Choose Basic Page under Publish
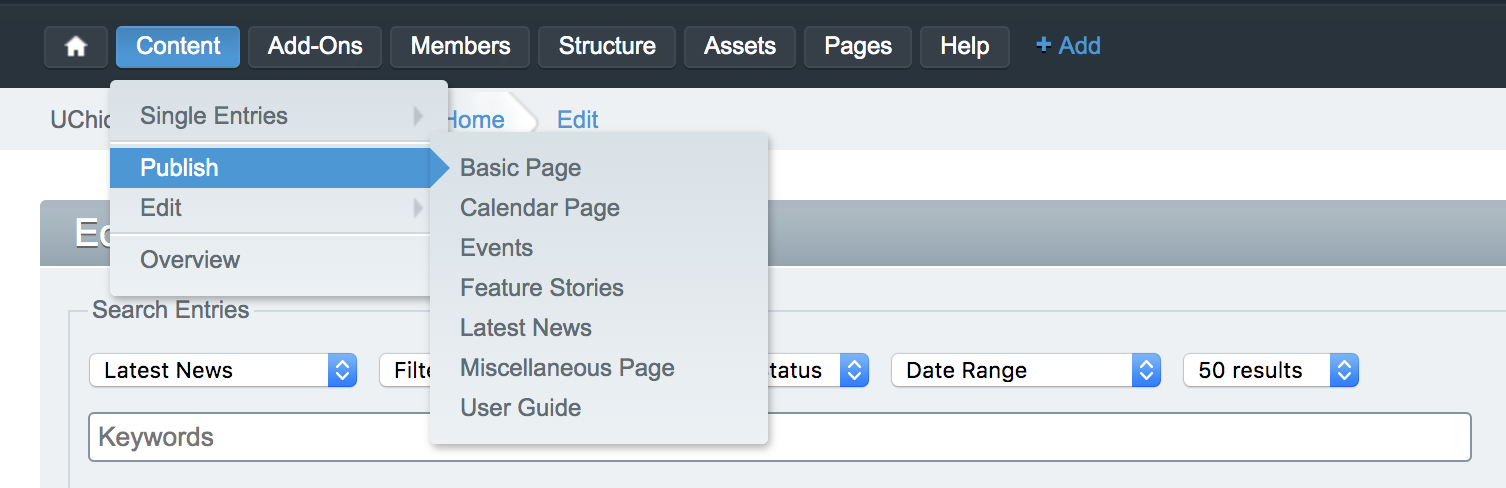 tap(520, 168)
